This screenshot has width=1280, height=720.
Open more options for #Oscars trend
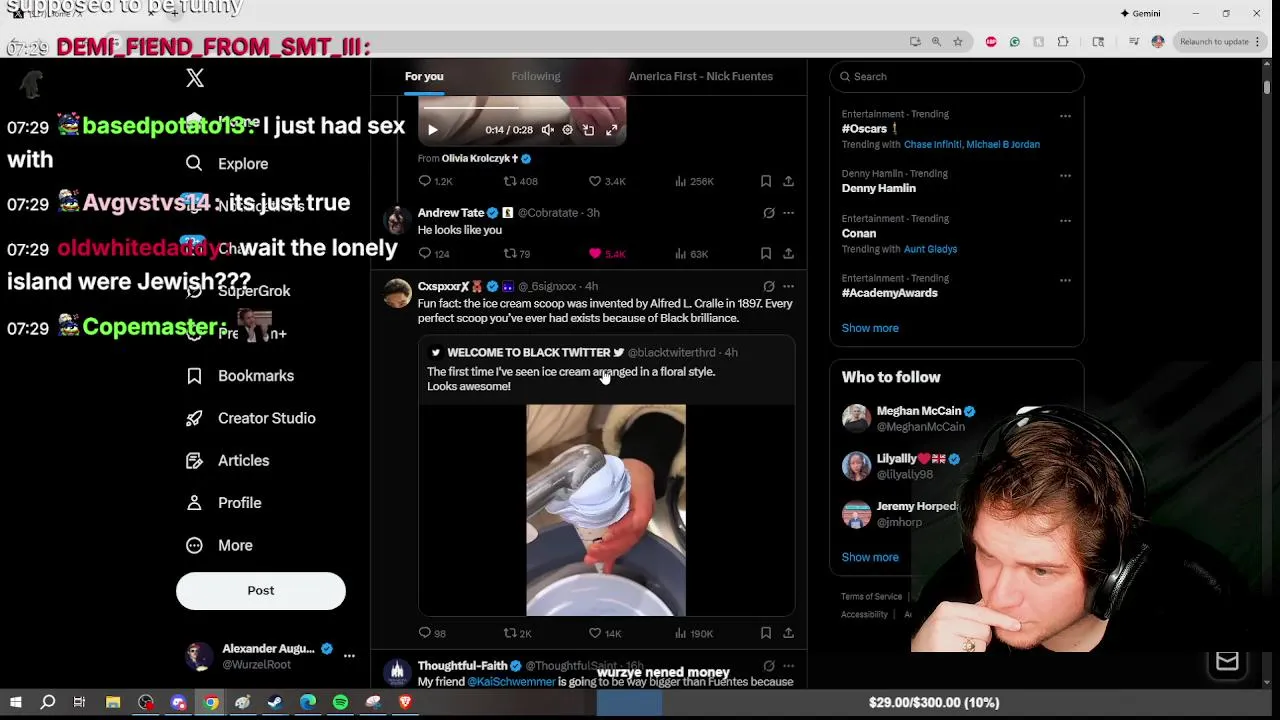1065,116
